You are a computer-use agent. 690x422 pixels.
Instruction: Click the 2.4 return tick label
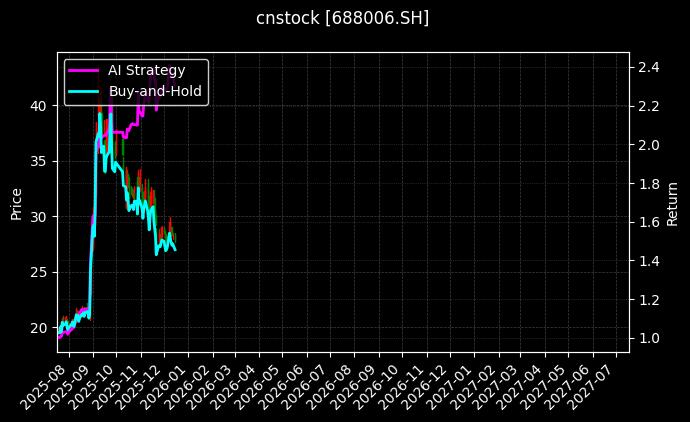tap(649, 67)
